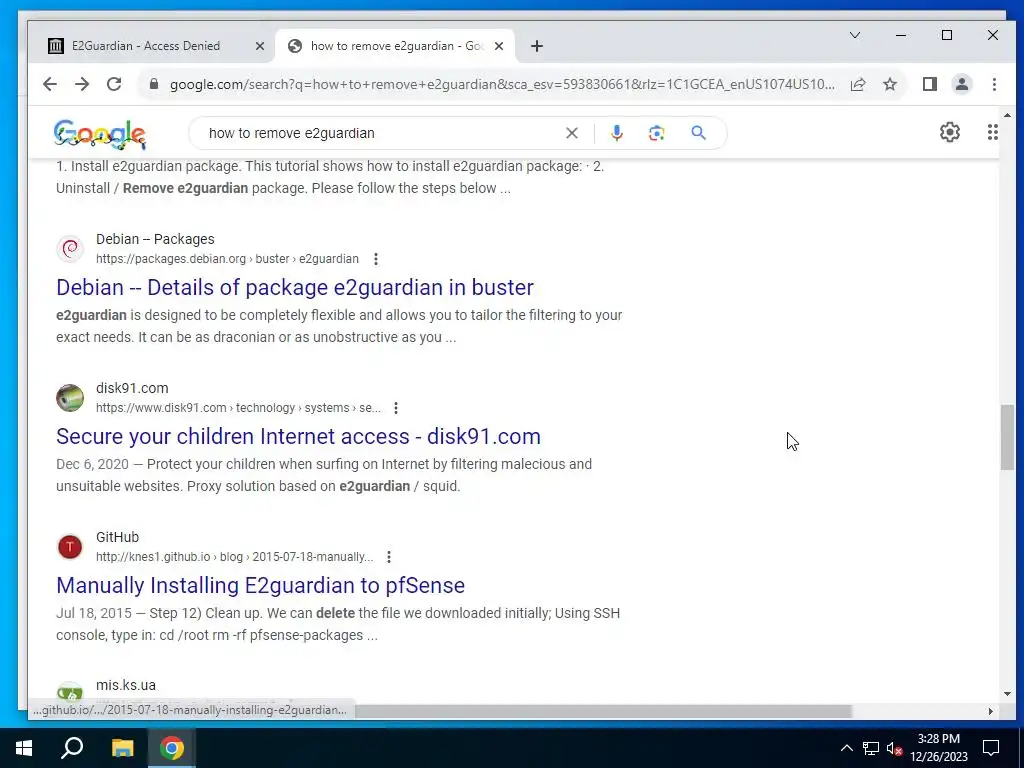Open the Chrome side panel
Viewport: 1024px width, 768px height.
(929, 84)
